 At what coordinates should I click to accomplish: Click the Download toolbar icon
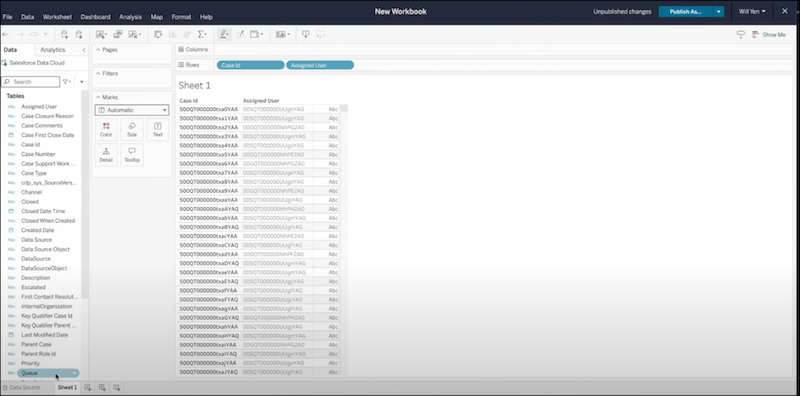point(306,34)
